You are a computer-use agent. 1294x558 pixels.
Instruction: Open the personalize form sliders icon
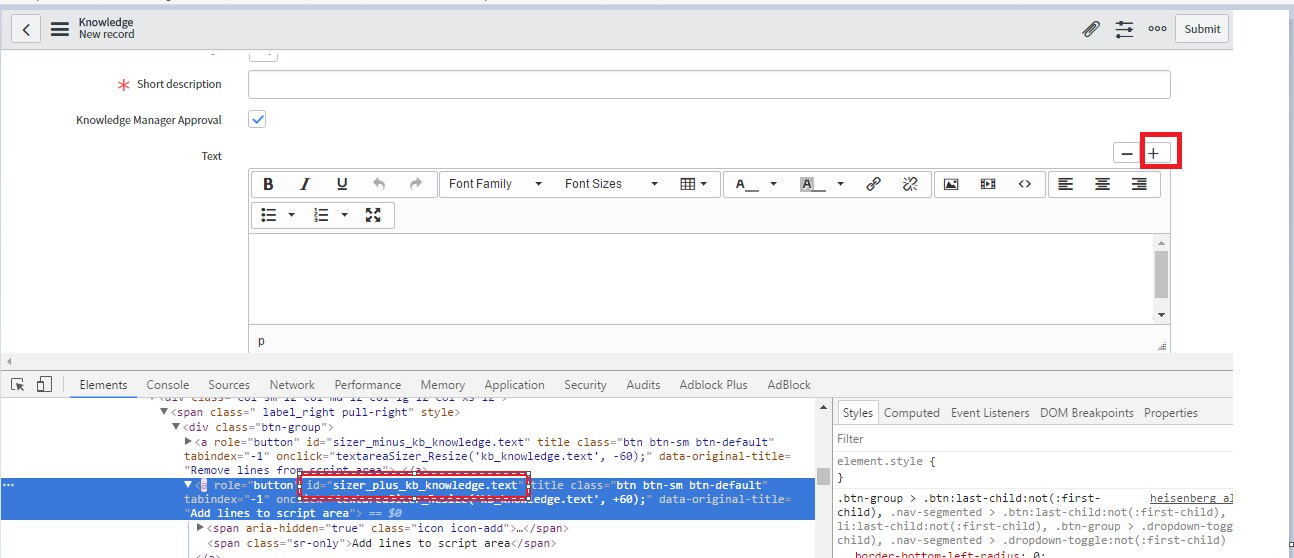pyautogui.click(x=1124, y=29)
